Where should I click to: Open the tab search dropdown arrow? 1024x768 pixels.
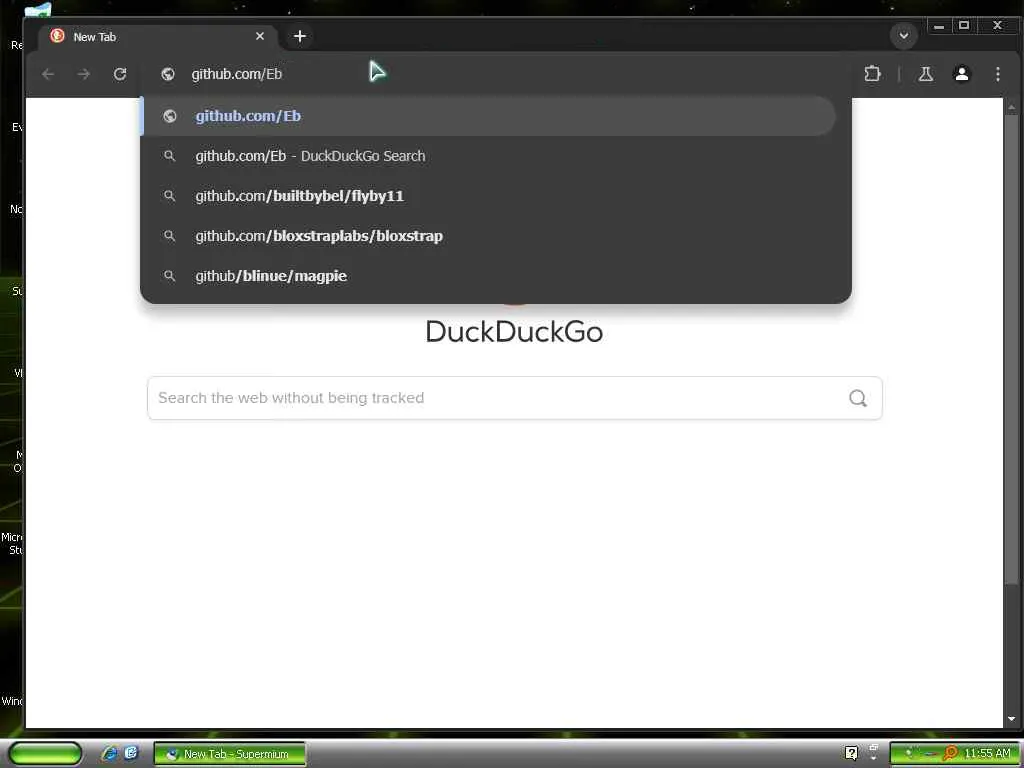904,36
